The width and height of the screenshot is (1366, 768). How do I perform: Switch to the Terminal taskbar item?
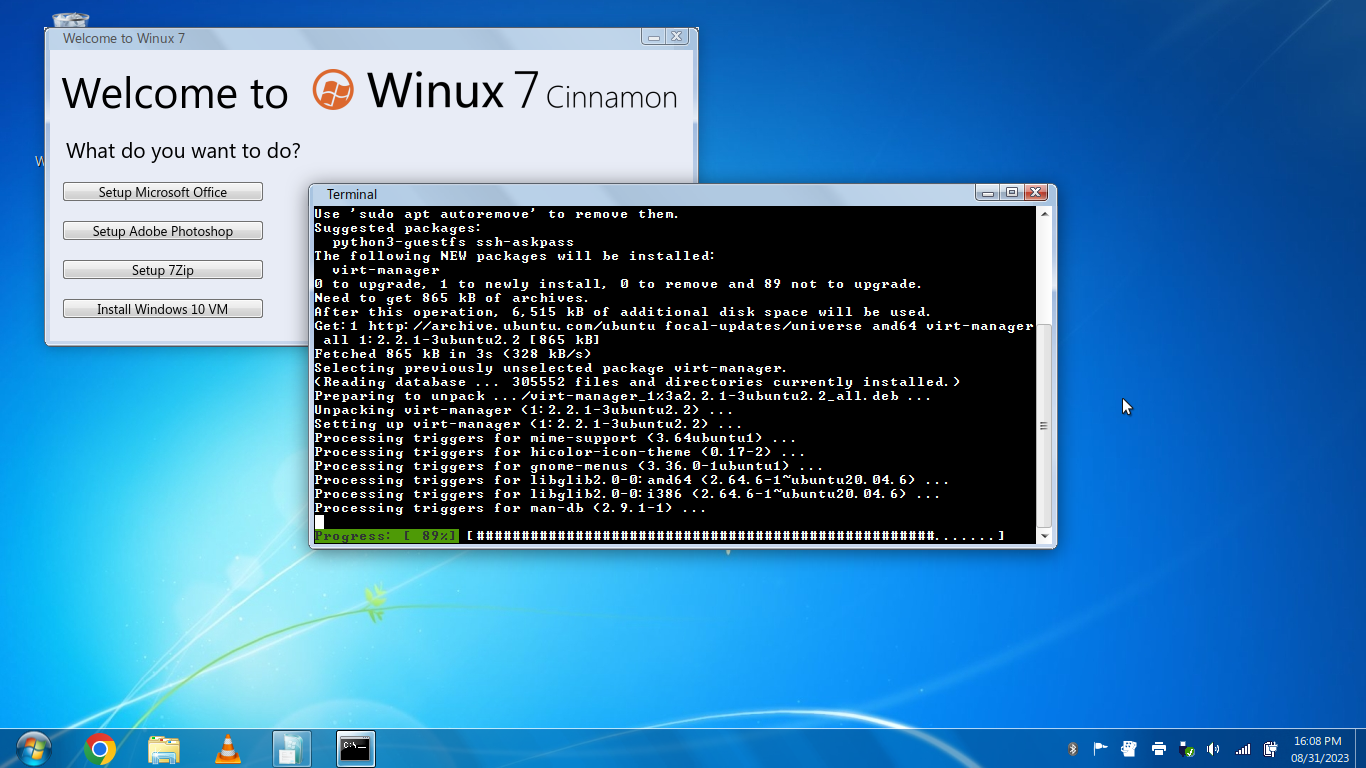[x=356, y=748]
